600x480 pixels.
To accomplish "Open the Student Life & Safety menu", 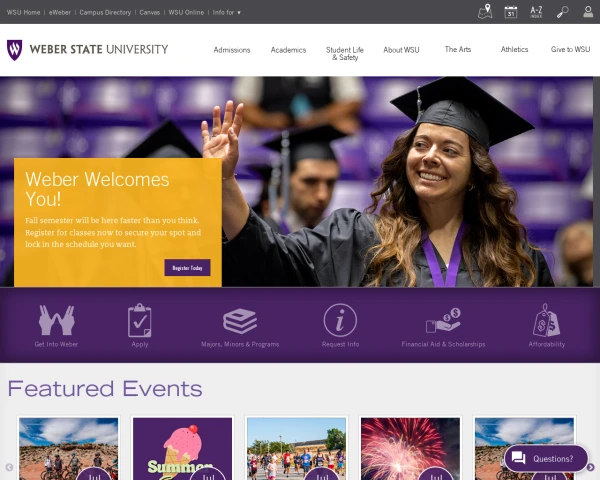I will (345, 54).
